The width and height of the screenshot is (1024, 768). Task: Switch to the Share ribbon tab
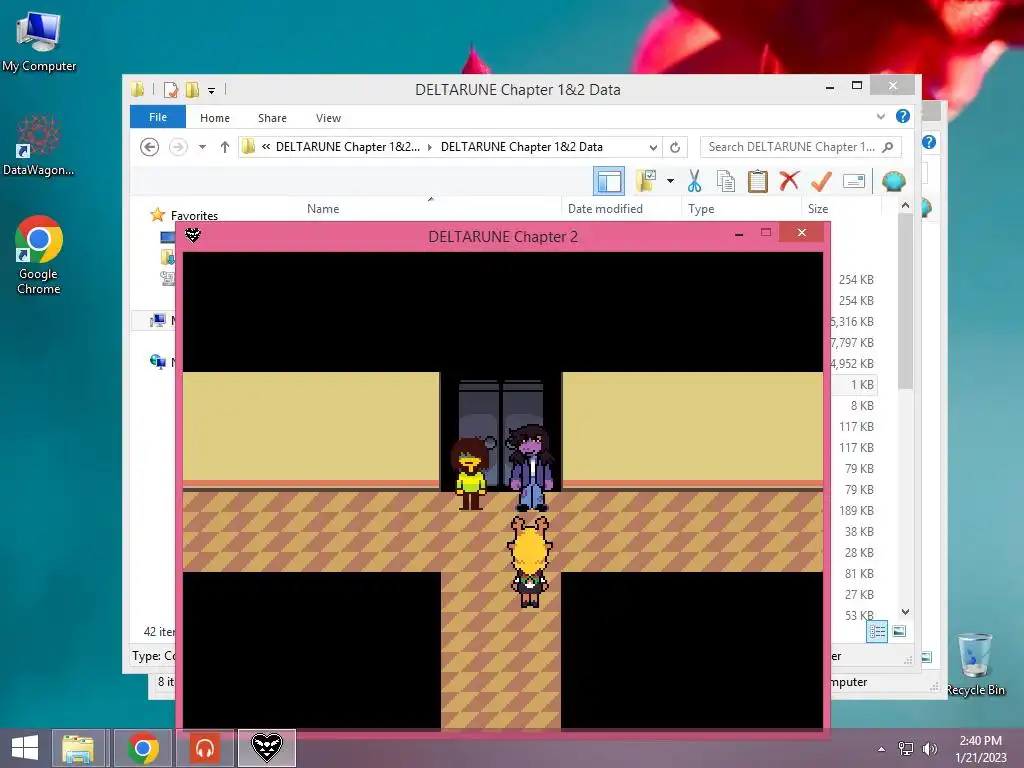(x=272, y=118)
